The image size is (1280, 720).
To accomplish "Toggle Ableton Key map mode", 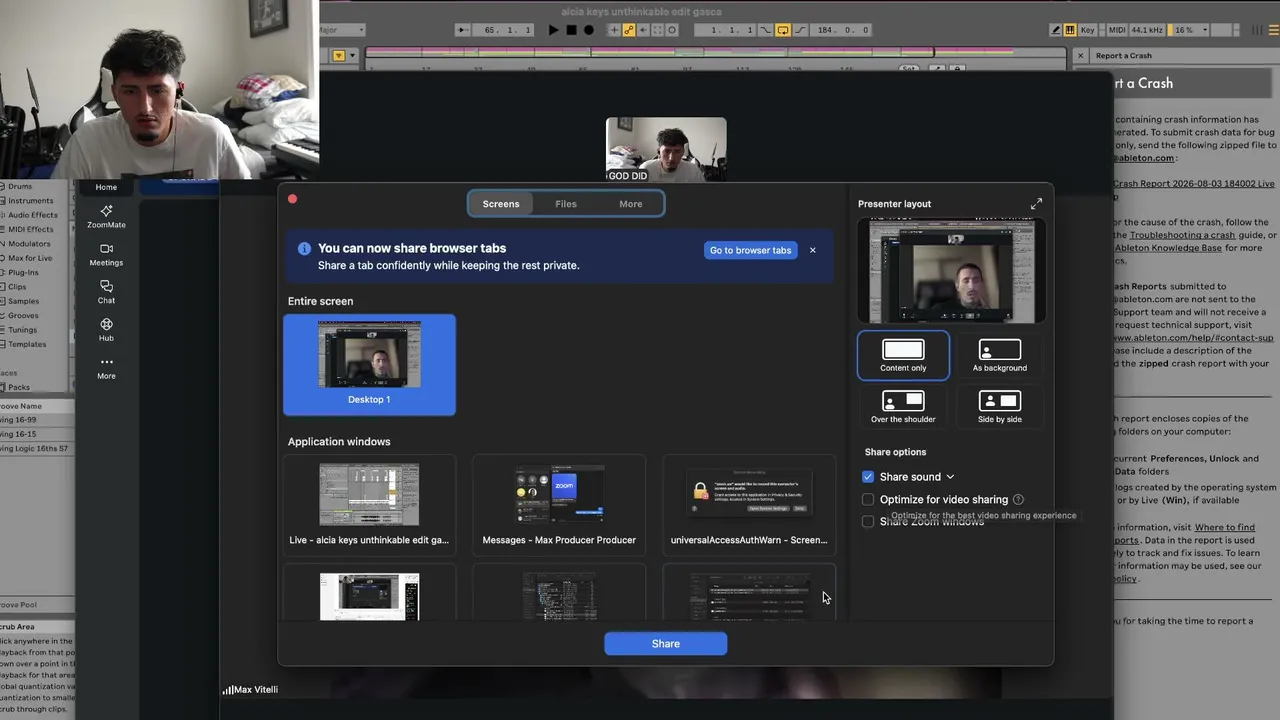I will click(1087, 30).
